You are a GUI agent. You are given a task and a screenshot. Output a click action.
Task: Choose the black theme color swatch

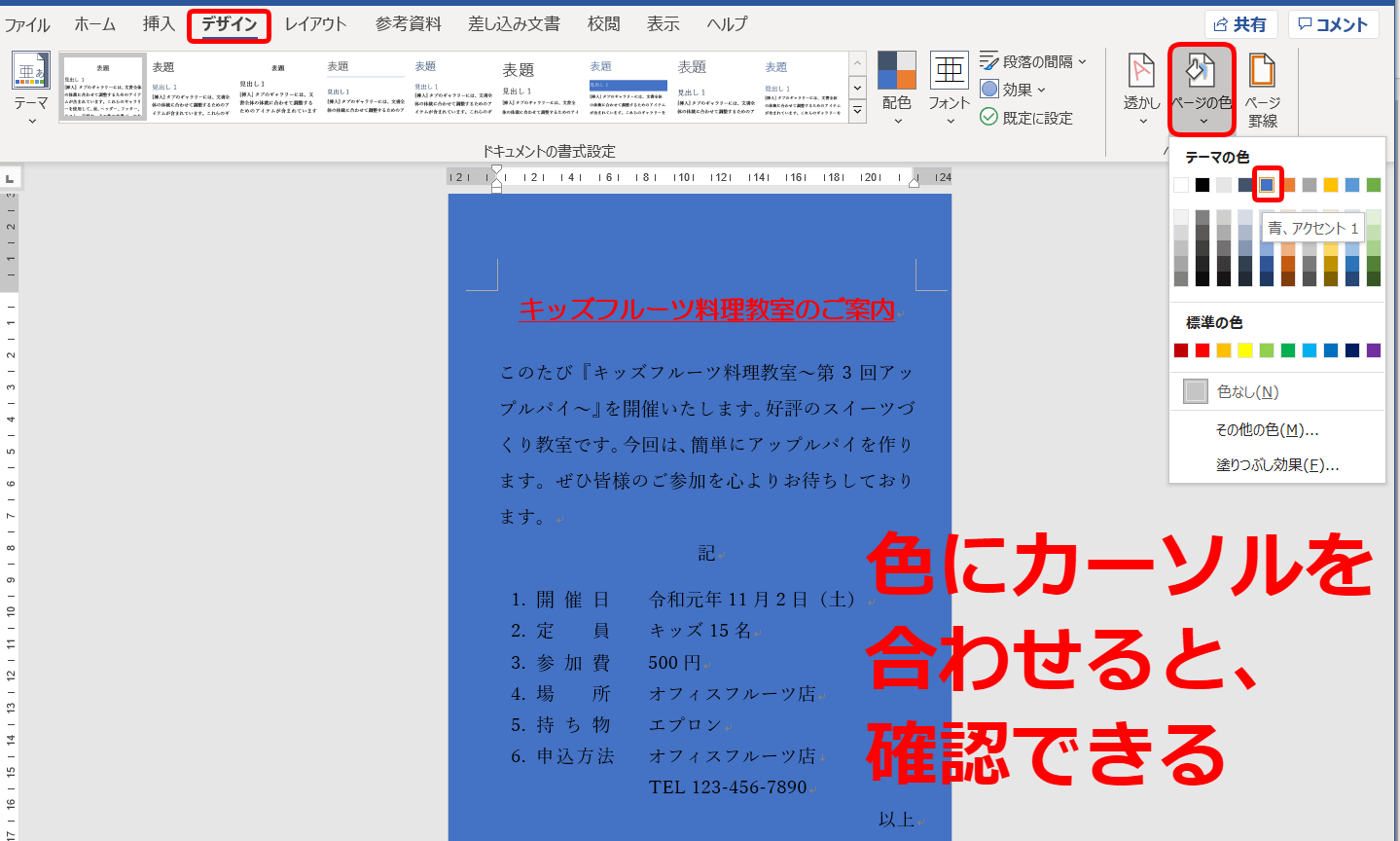pyautogui.click(x=1203, y=185)
